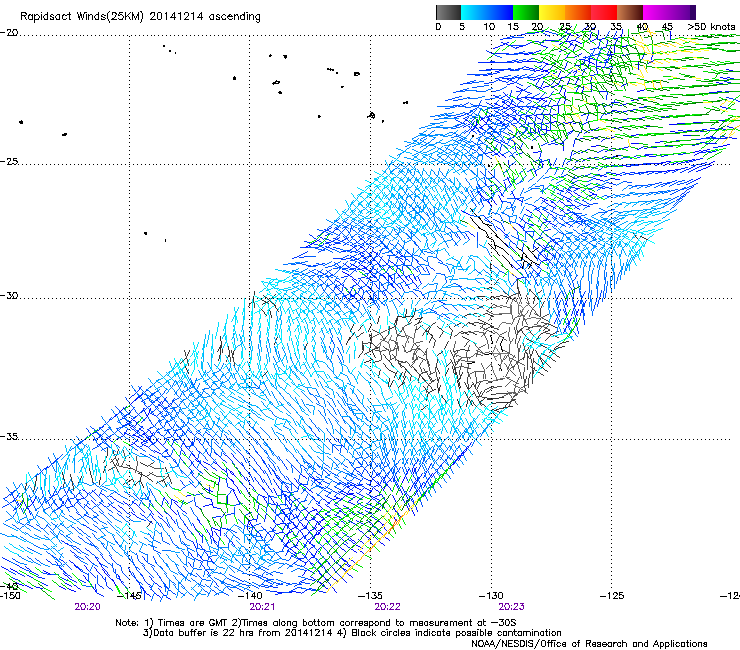Click the legend tick label '25'
Screen dimensions: 740x650
(x=564, y=27)
